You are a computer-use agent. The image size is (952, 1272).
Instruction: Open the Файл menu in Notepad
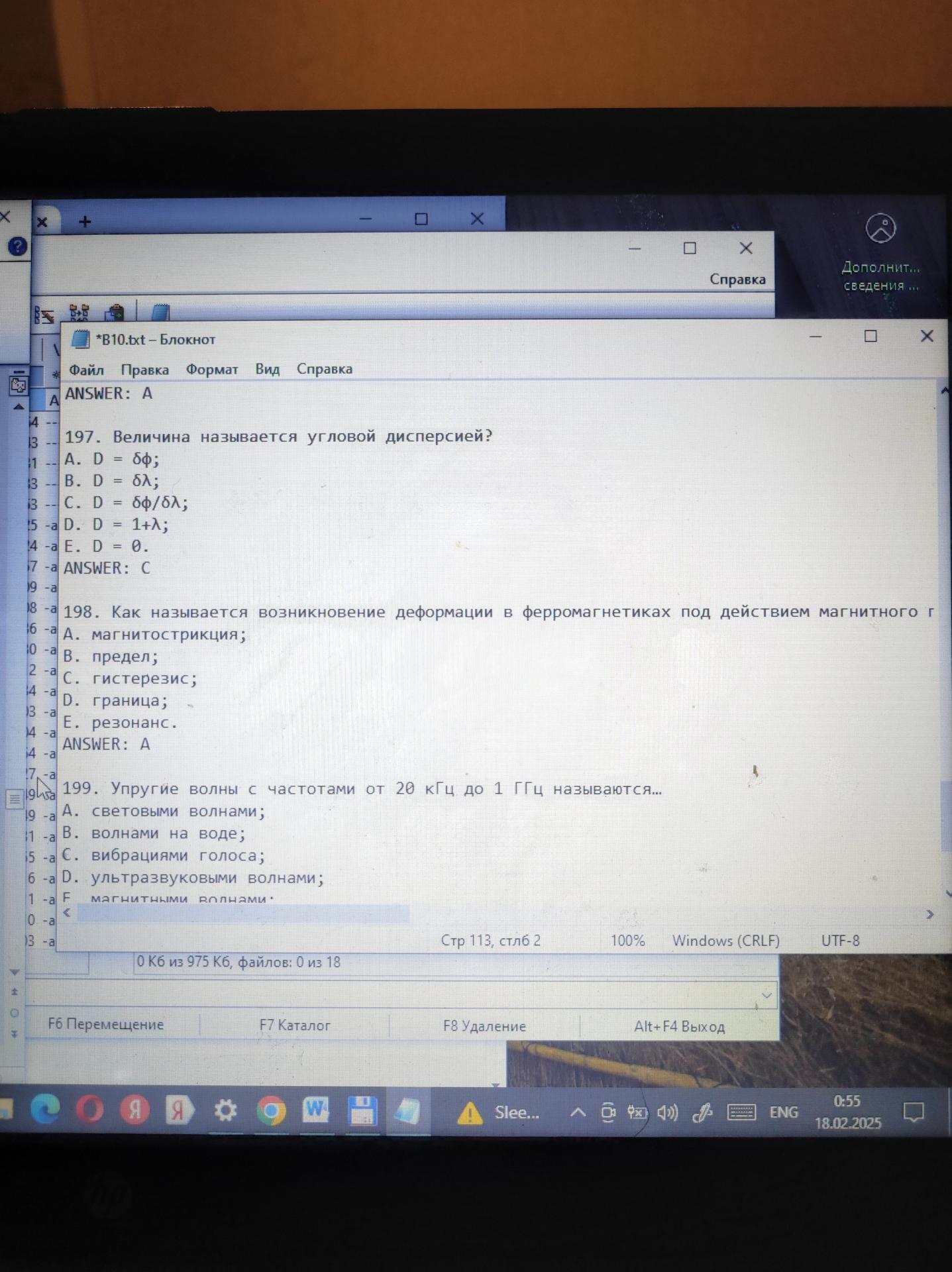86,370
